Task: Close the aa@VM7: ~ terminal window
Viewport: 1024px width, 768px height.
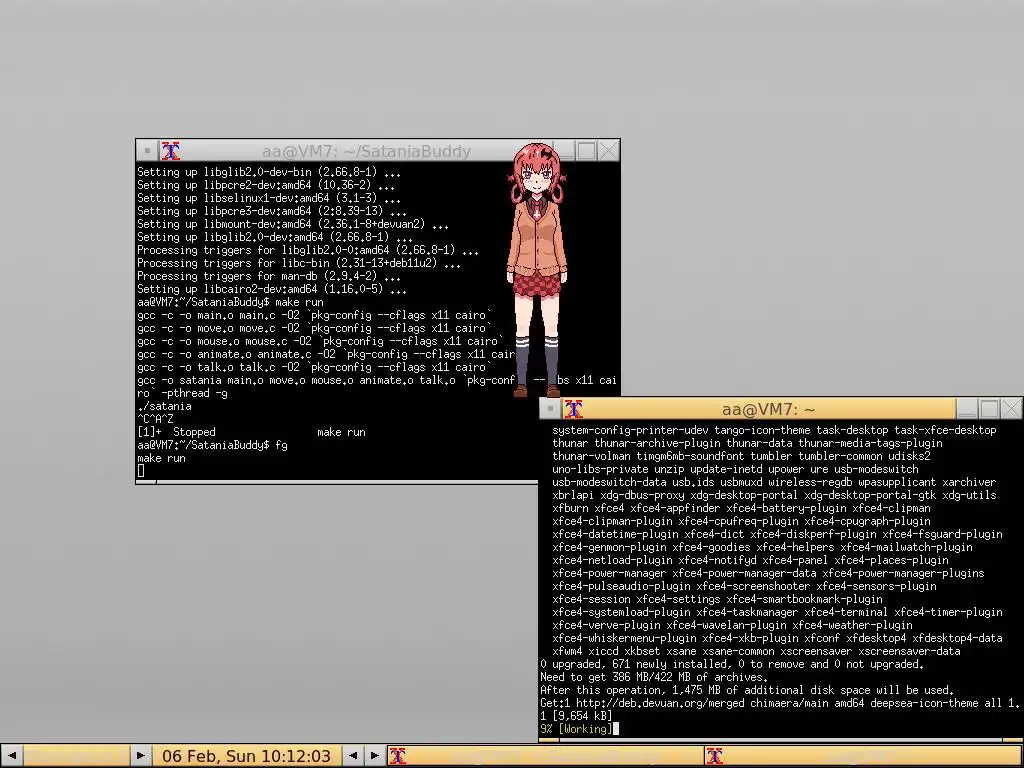Action: coord(1011,409)
